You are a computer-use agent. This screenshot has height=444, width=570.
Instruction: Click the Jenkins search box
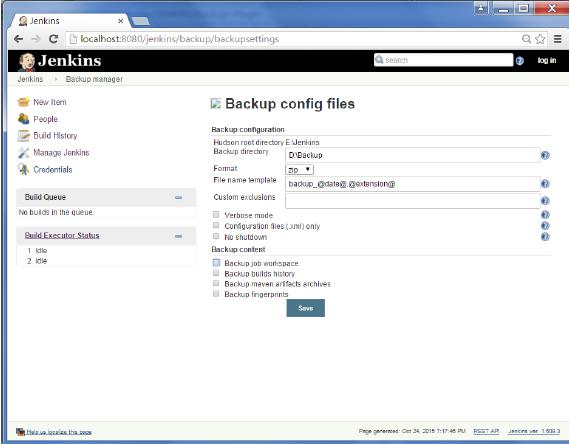[443, 60]
